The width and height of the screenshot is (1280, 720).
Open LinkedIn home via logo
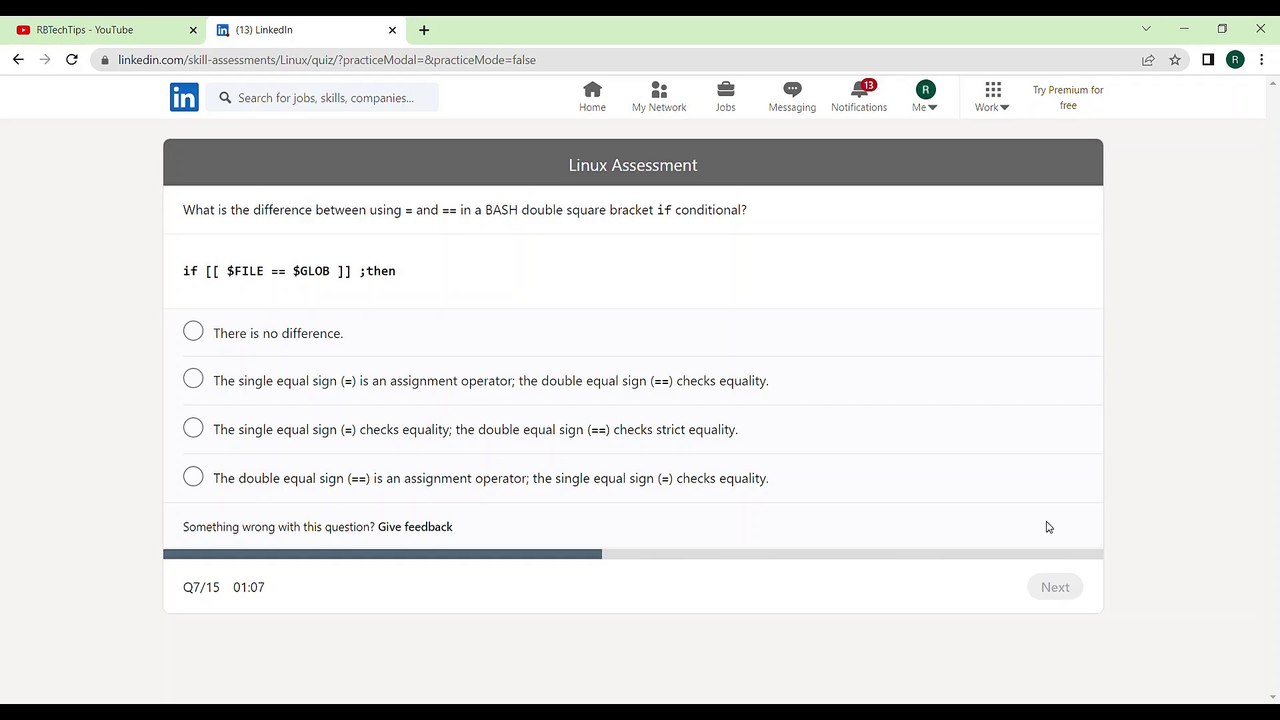tap(184, 97)
